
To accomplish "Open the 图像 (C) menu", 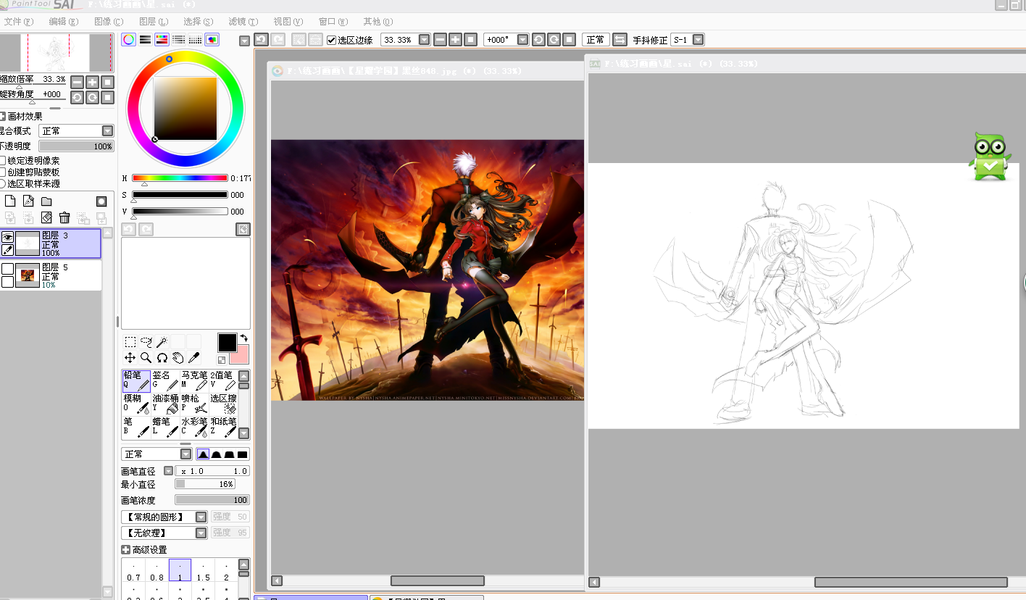I will (109, 22).
